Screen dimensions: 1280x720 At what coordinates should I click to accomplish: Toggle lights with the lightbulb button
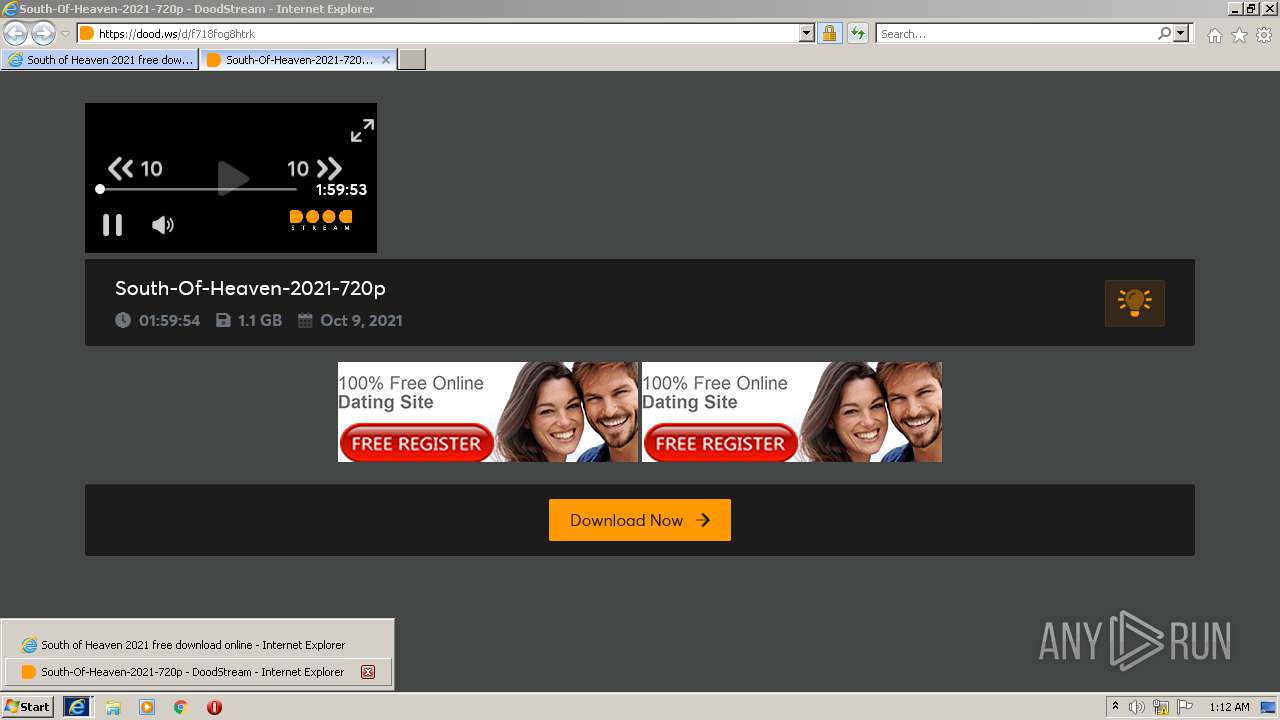coord(1134,303)
